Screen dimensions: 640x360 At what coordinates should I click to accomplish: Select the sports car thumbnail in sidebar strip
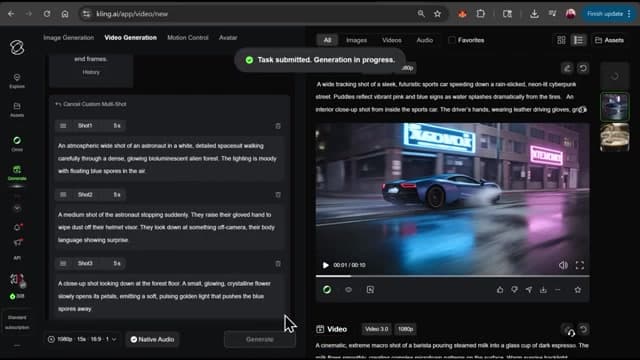tap(615, 107)
